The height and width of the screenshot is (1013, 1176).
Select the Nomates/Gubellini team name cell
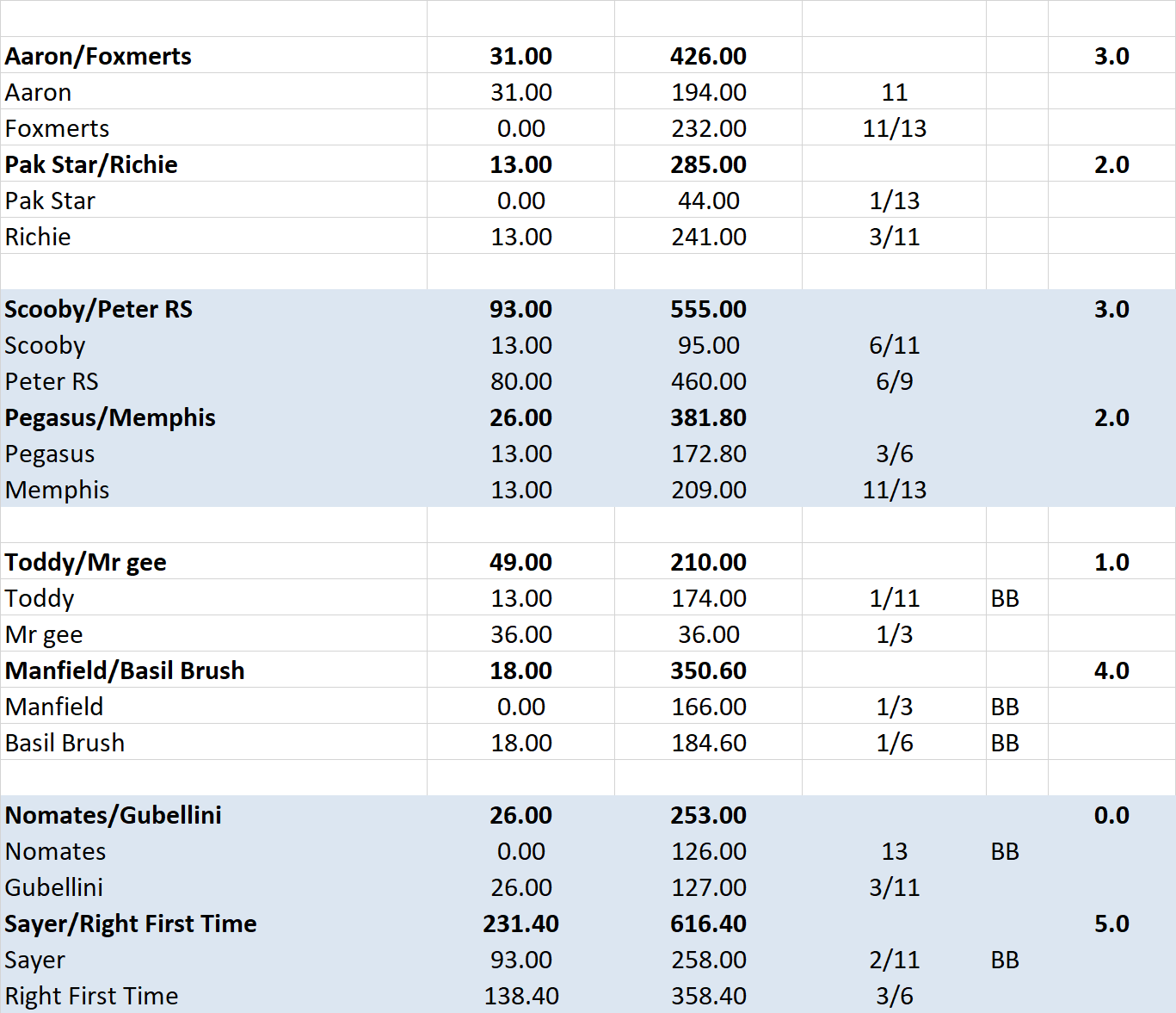(114, 815)
